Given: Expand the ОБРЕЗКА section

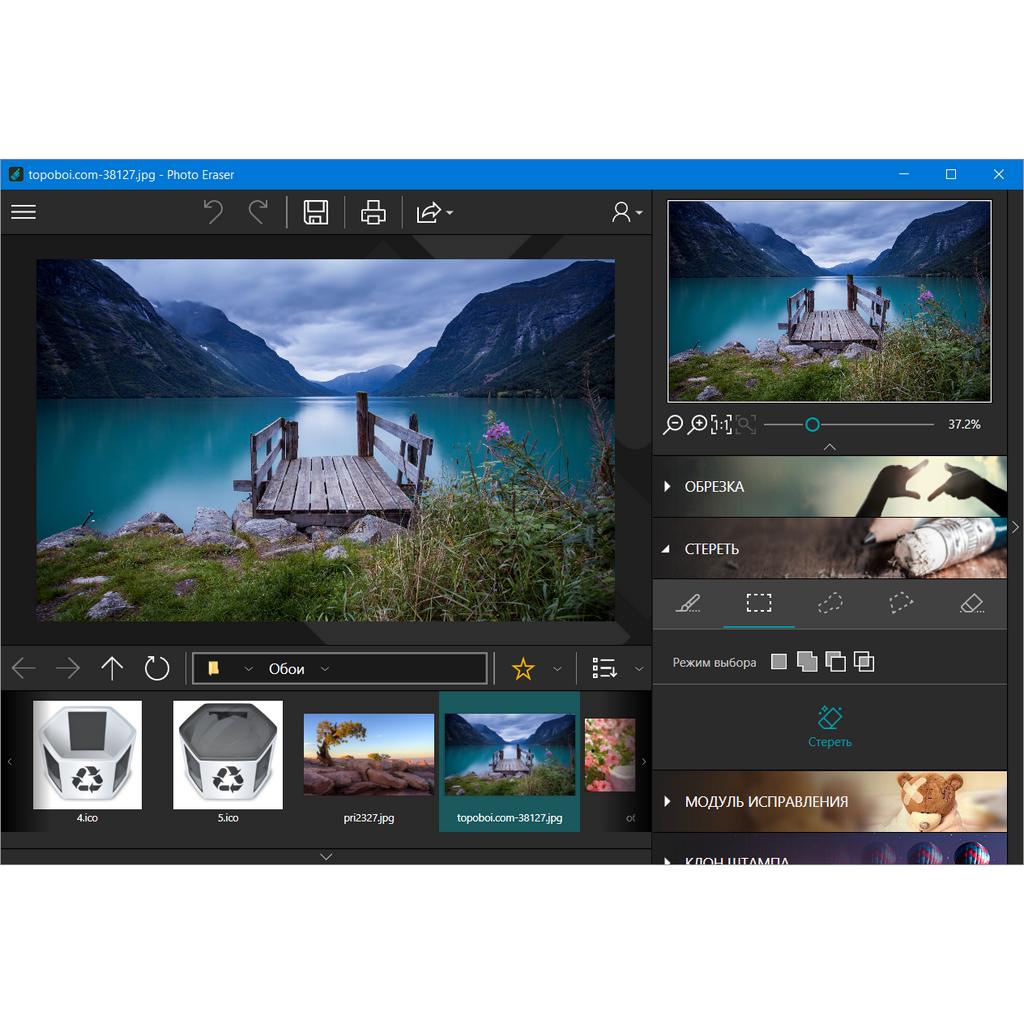Looking at the screenshot, I should (x=829, y=487).
